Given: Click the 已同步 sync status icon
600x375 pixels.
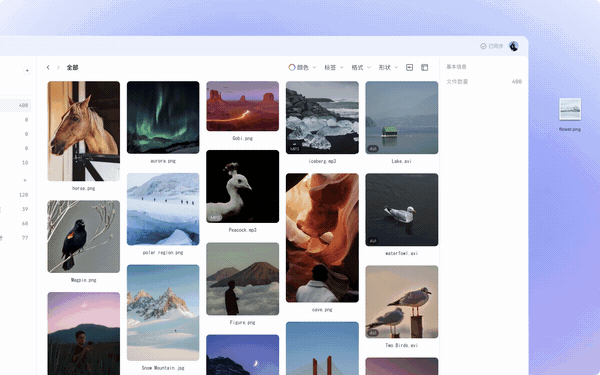Looking at the screenshot, I should pos(483,46).
